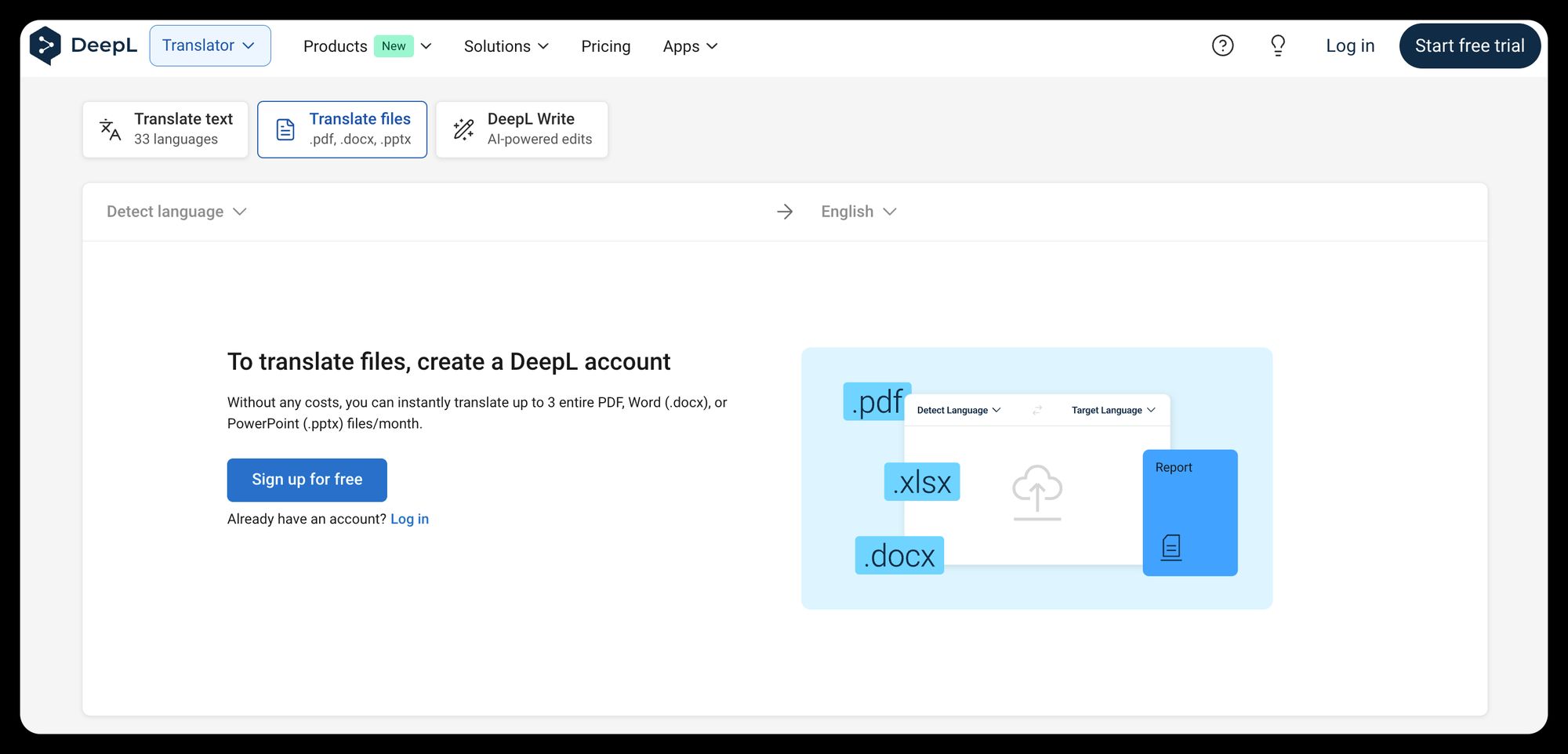Click the .xlsx file type badge
Image resolution: width=1568 pixels, height=754 pixels.
[x=922, y=482]
